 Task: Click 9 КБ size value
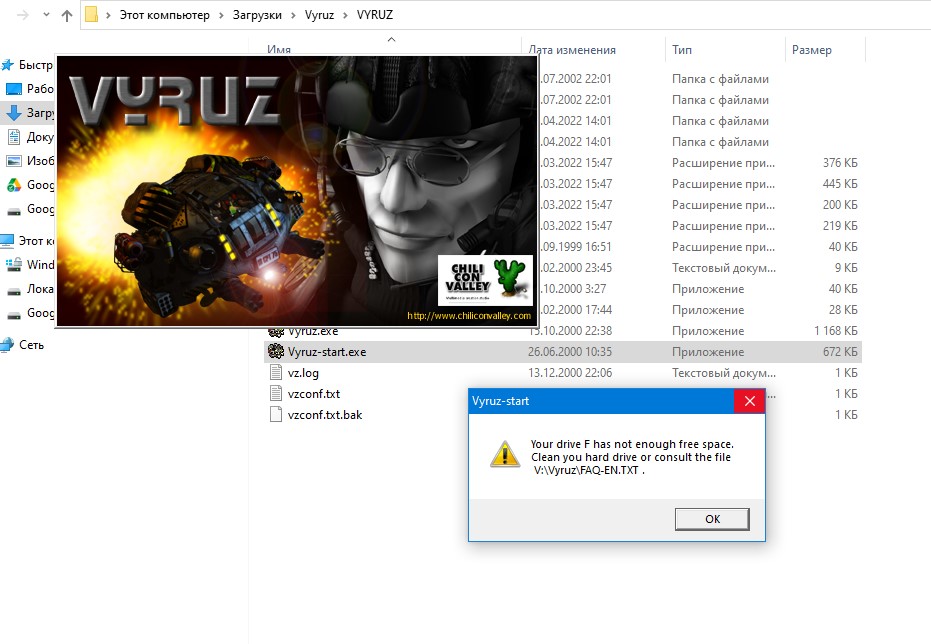coord(846,268)
